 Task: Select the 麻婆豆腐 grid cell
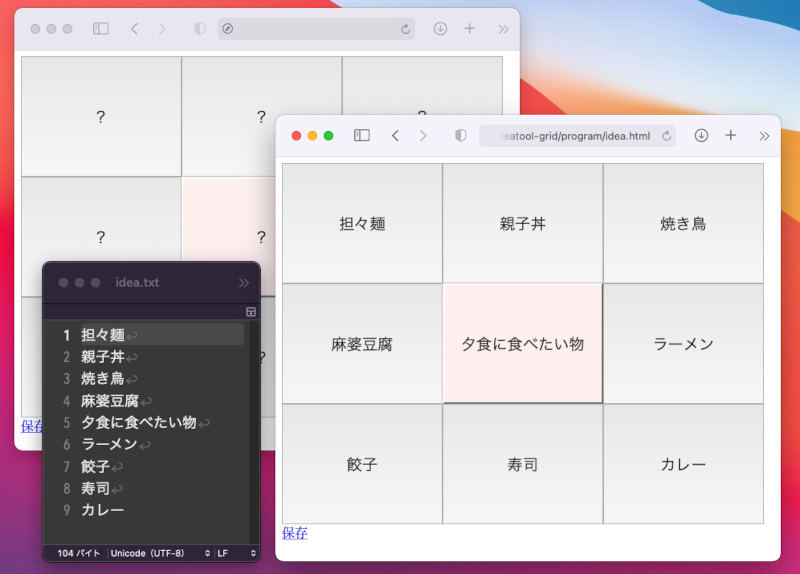(x=362, y=344)
